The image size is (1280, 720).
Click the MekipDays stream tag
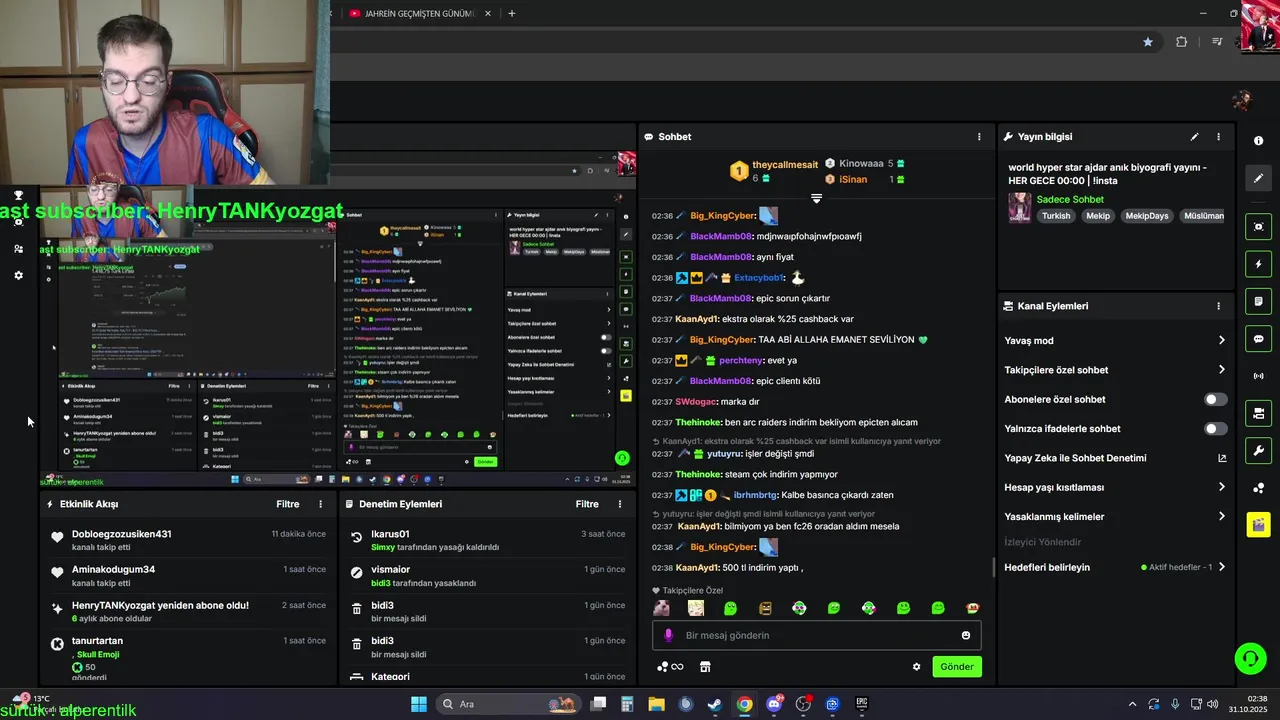tap(1147, 216)
